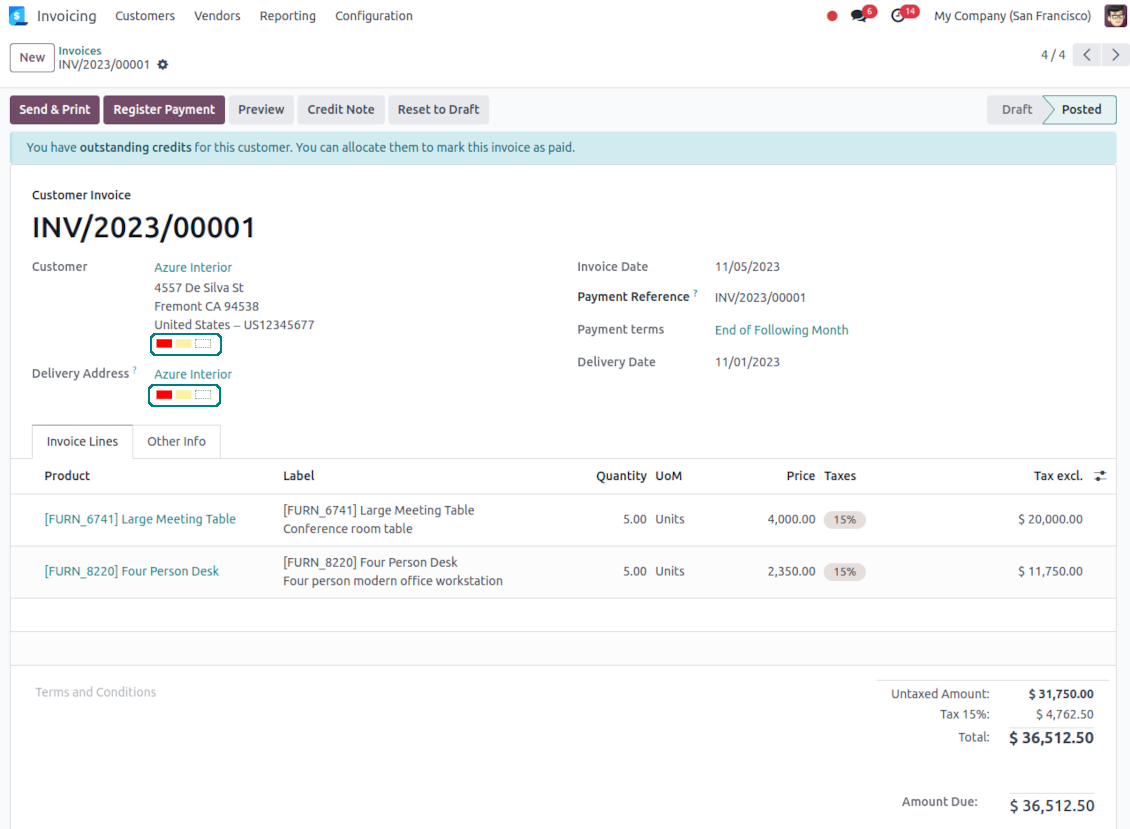
Task: Go to the next record arrow
Action: pos(1115,55)
